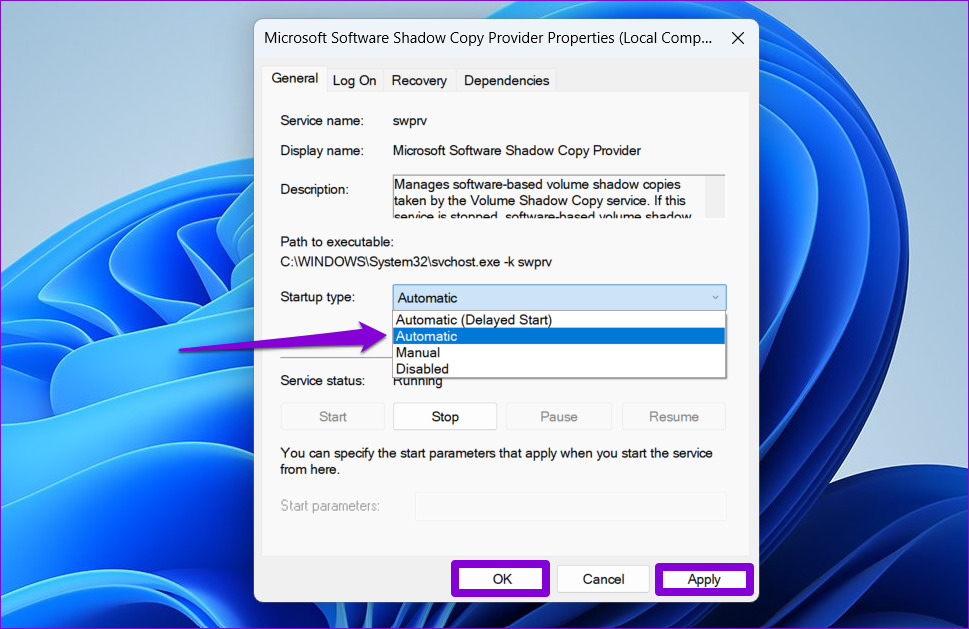Screen dimensions: 969x629
Task: Switch to the General tab
Action: 295,78
